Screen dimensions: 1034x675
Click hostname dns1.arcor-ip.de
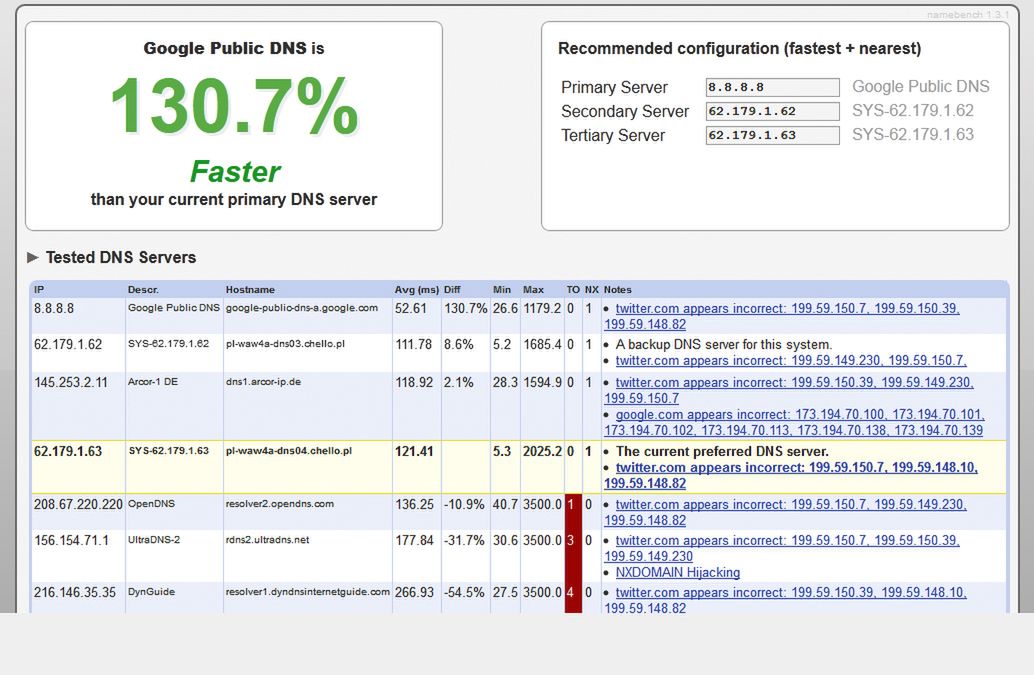263,382
